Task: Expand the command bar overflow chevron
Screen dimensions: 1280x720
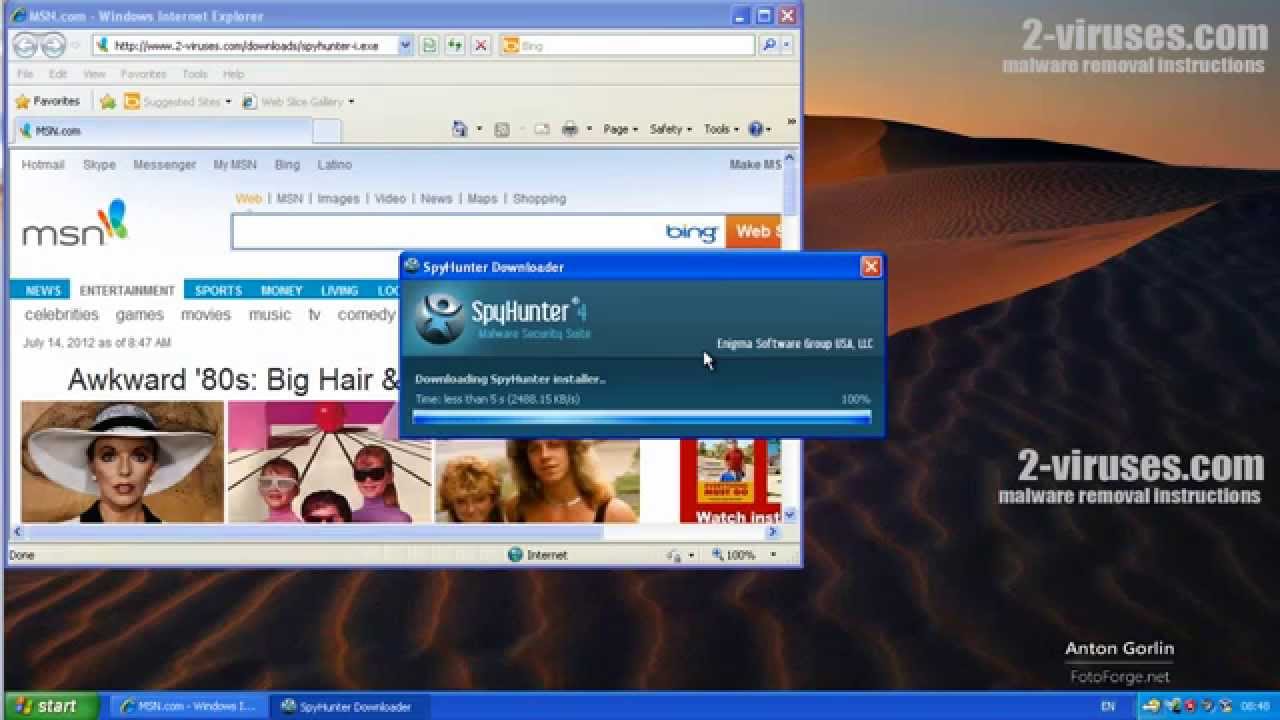Action: pyautogui.click(x=791, y=122)
